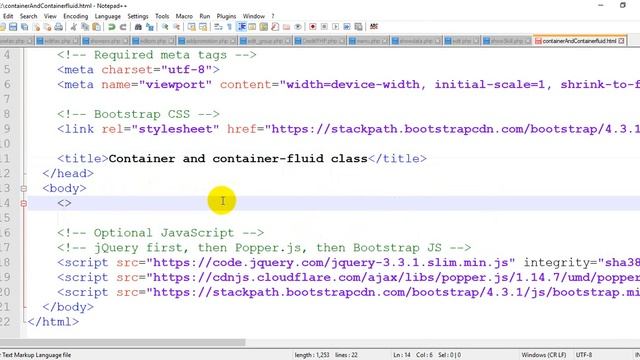
Task: Stop macro recording square icon
Action: (x=324, y=27)
